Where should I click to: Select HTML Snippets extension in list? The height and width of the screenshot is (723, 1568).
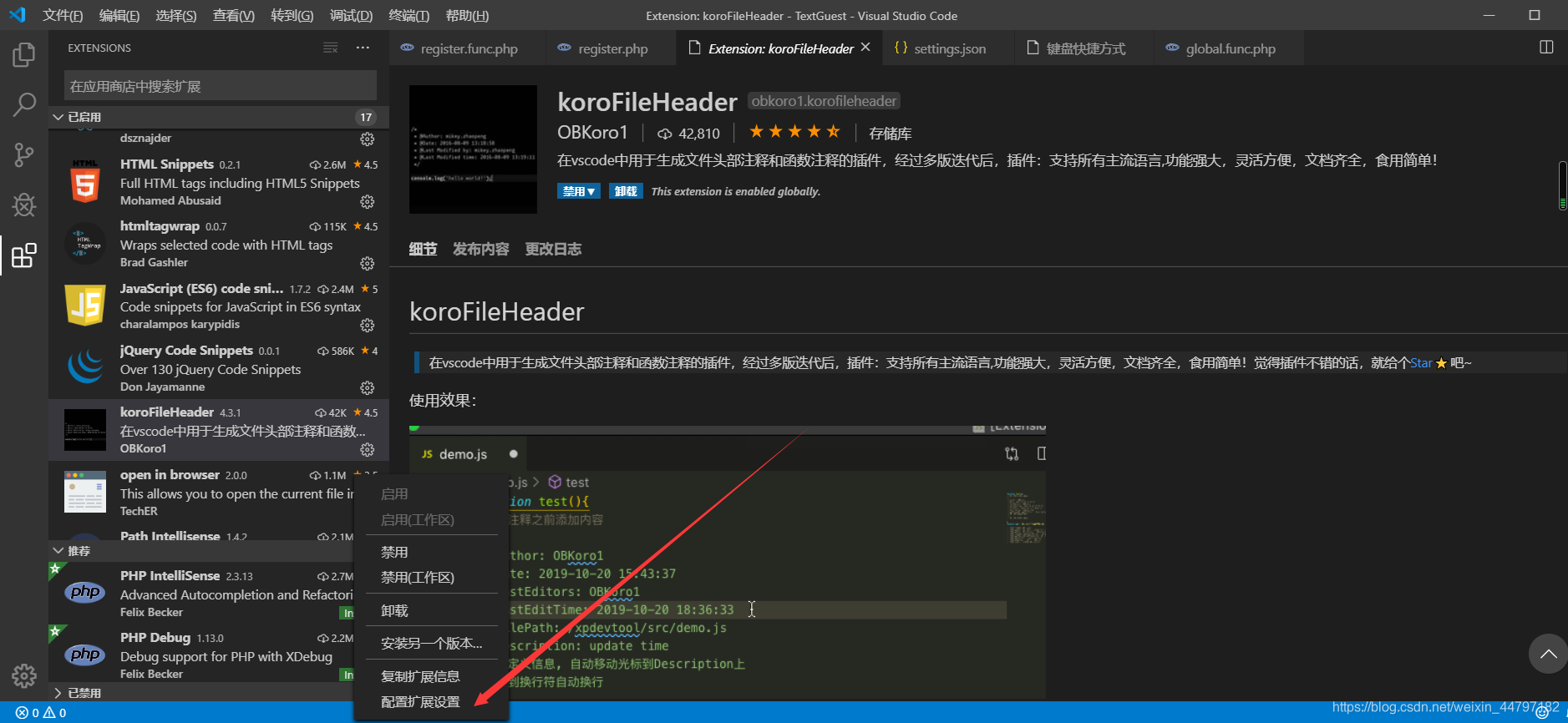pos(219,182)
